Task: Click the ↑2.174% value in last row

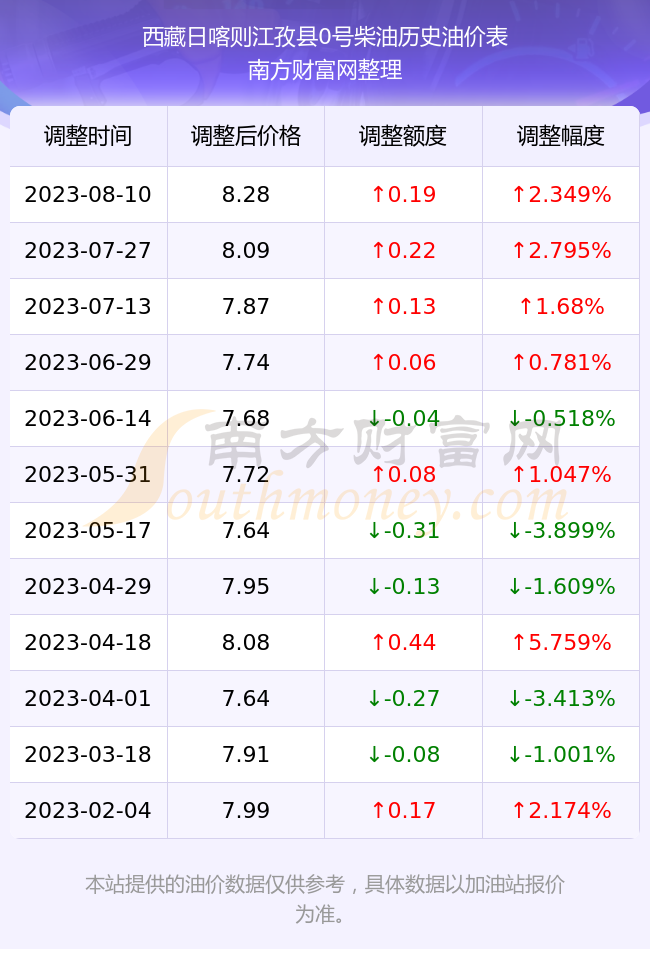Action: [561, 811]
